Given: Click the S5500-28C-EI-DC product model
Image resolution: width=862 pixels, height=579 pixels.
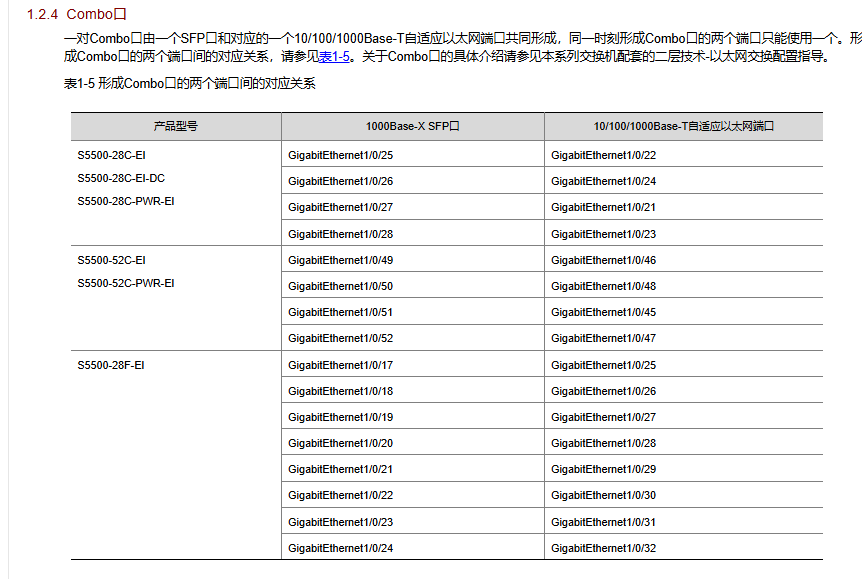Looking at the screenshot, I should click(121, 178).
